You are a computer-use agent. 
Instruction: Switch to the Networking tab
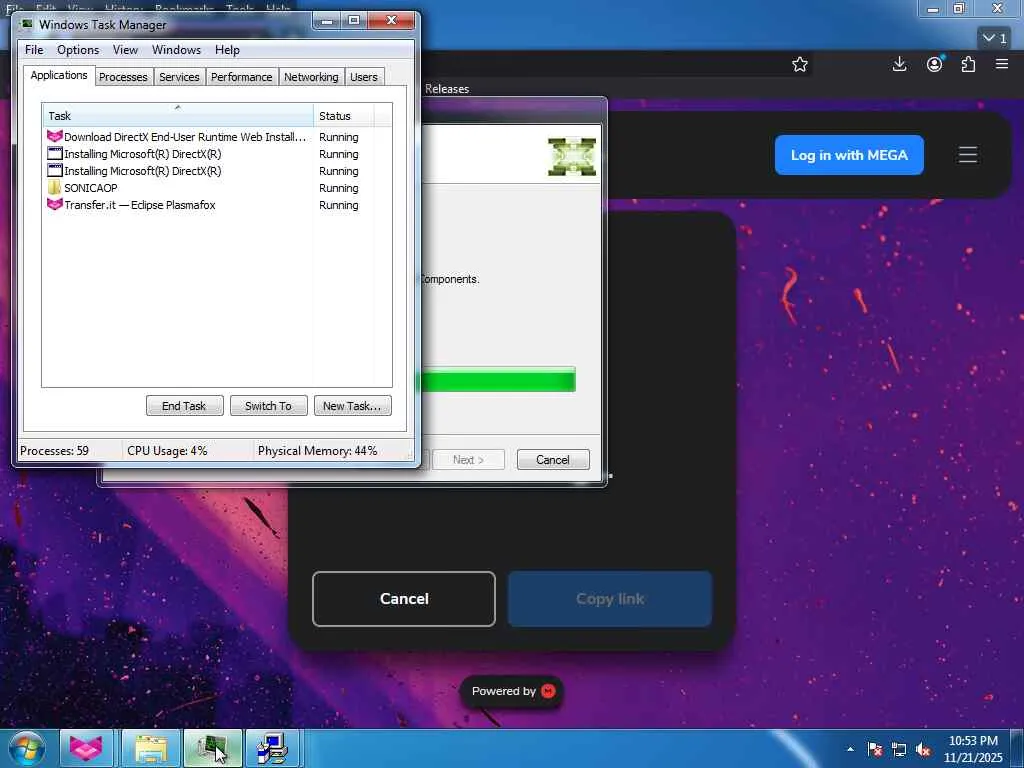[x=312, y=77]
